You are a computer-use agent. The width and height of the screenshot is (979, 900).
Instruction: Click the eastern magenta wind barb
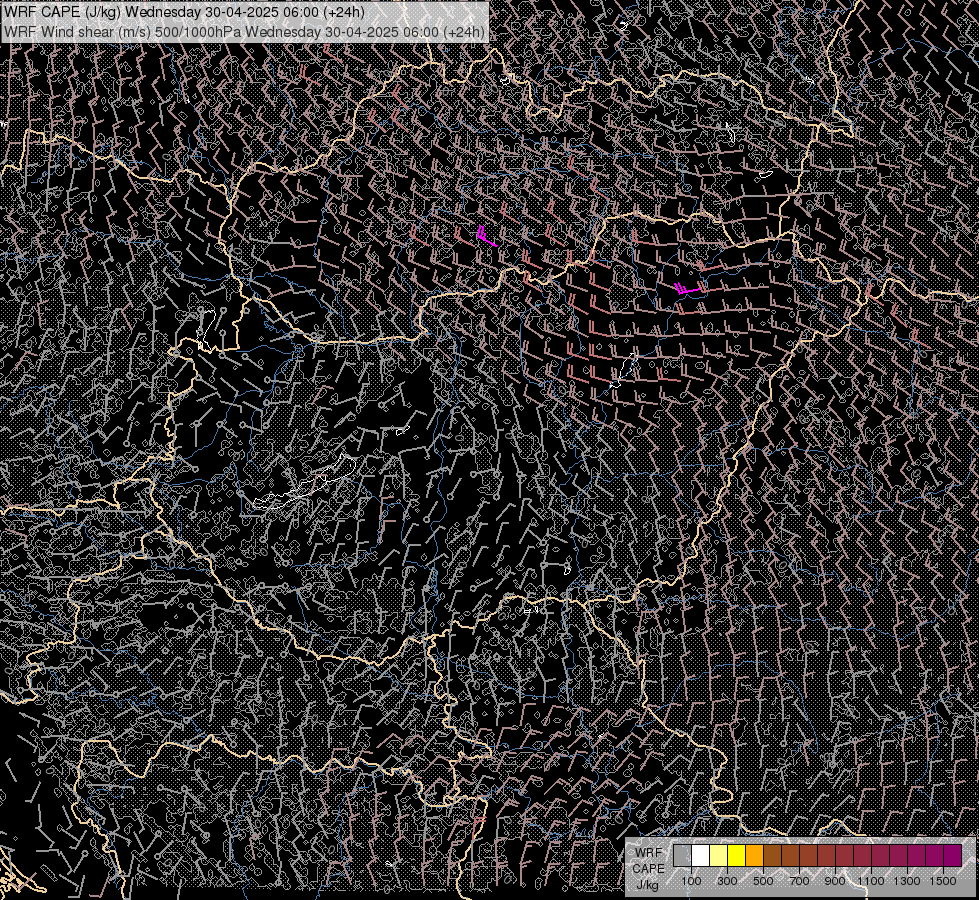click(689, 288)
